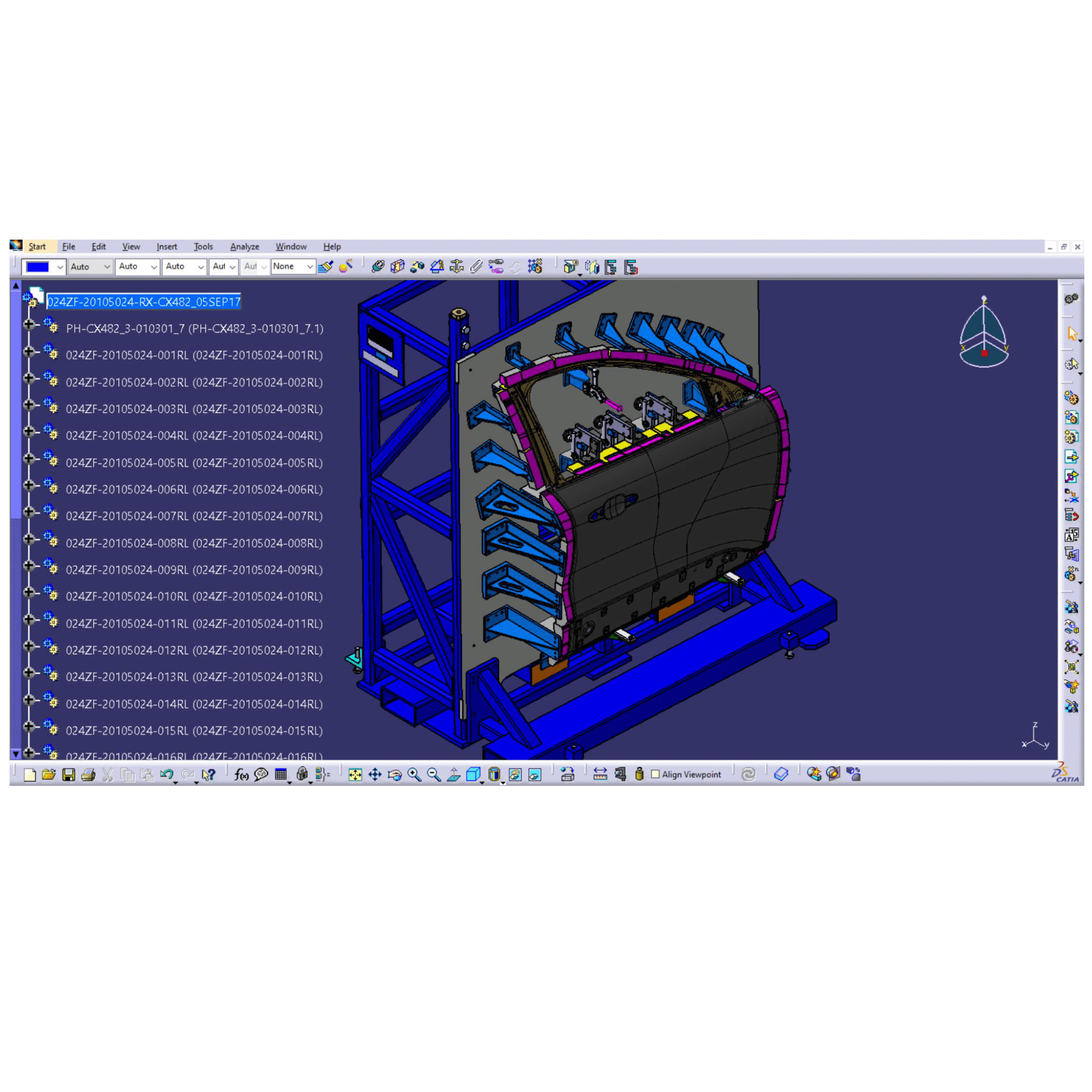Click the Undo arrow icon
The height and width of the screenshot is (1092, 1092).
pos(166,774)
